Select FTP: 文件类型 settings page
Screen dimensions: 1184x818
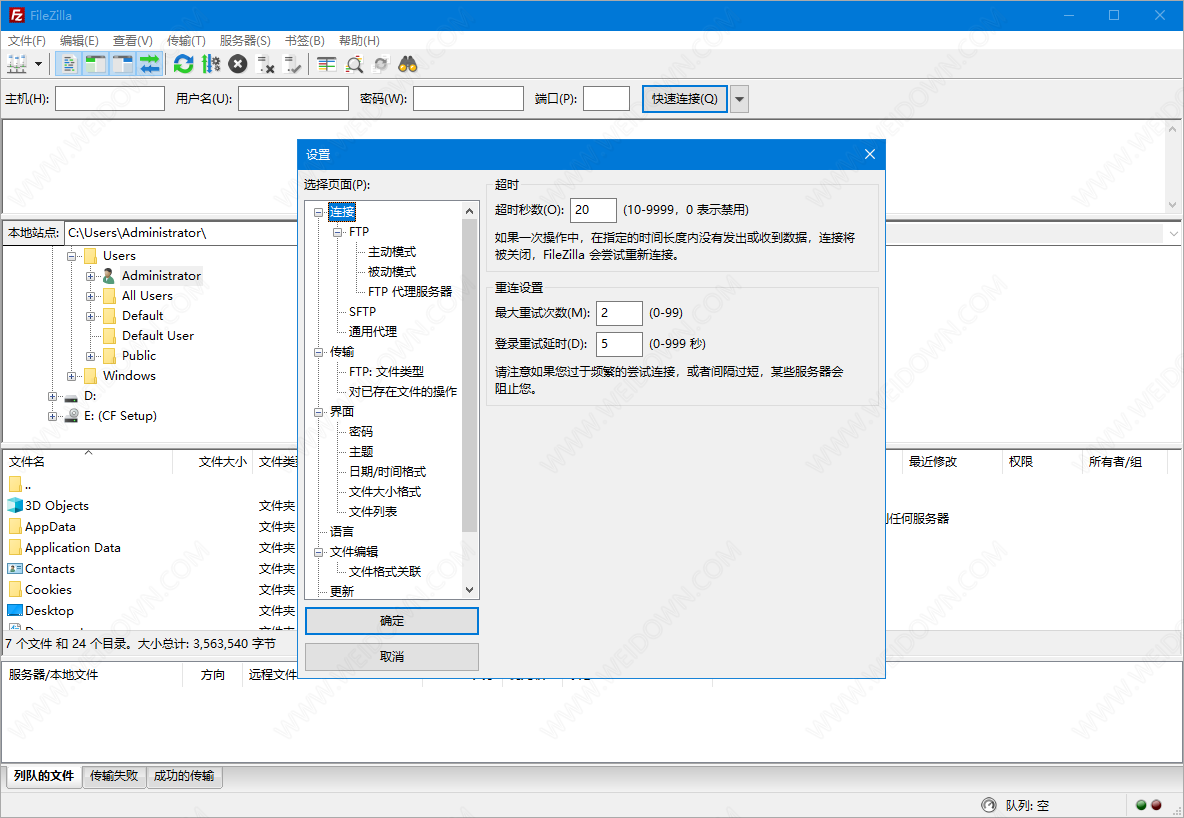pyautogui.click(x=387, y=372)
